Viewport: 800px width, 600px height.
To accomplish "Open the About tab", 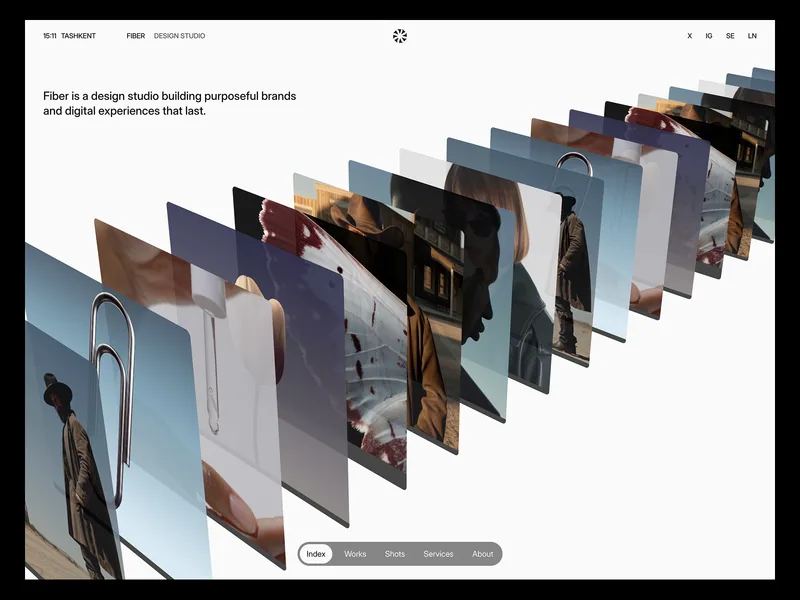I will point(483,554).
